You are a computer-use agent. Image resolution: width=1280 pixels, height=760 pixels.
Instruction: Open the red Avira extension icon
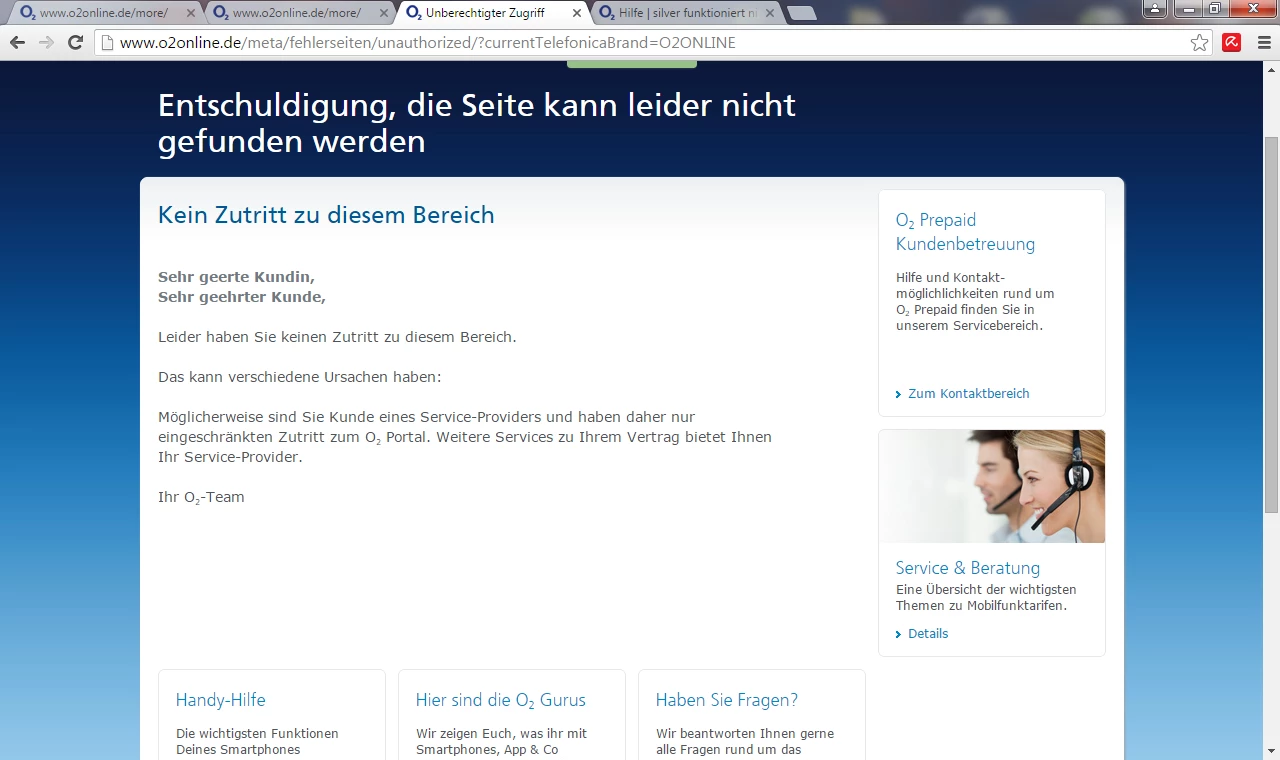pos(1232,43)
